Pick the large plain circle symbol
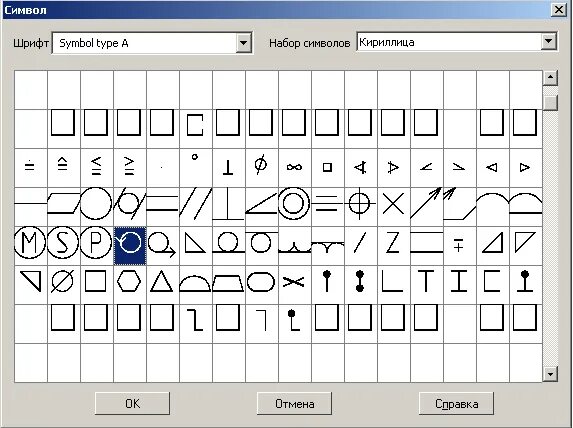 96,204
